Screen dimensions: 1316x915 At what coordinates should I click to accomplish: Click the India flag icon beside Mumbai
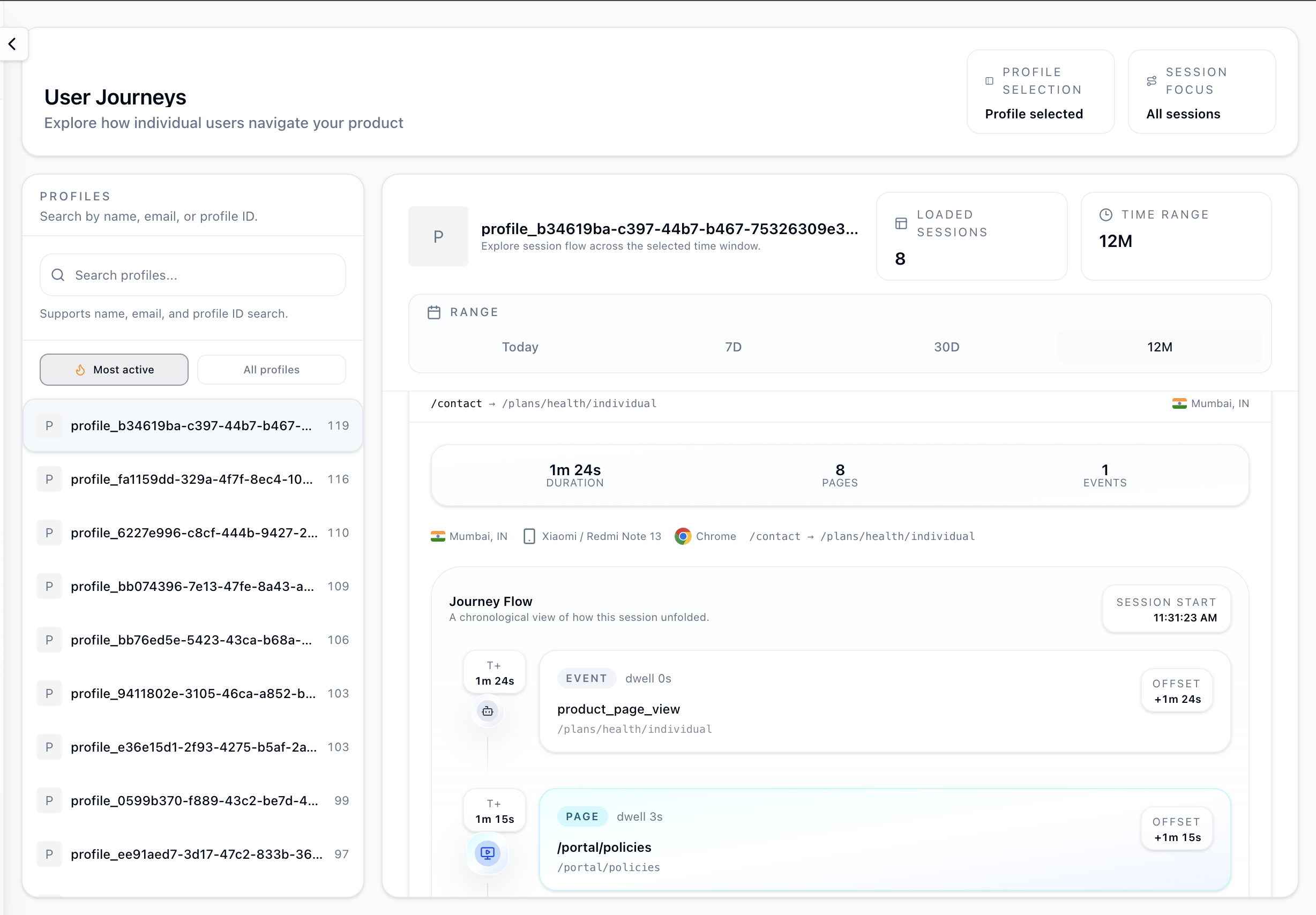pos(438,536)
